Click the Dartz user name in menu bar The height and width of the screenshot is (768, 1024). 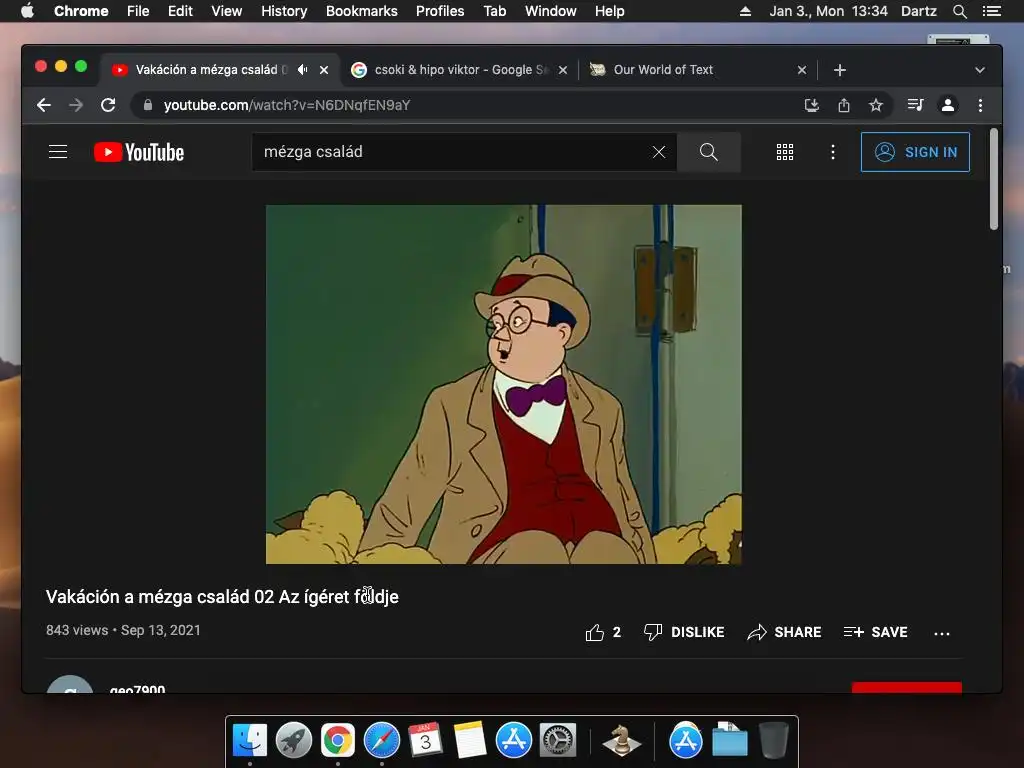point(918,11)
